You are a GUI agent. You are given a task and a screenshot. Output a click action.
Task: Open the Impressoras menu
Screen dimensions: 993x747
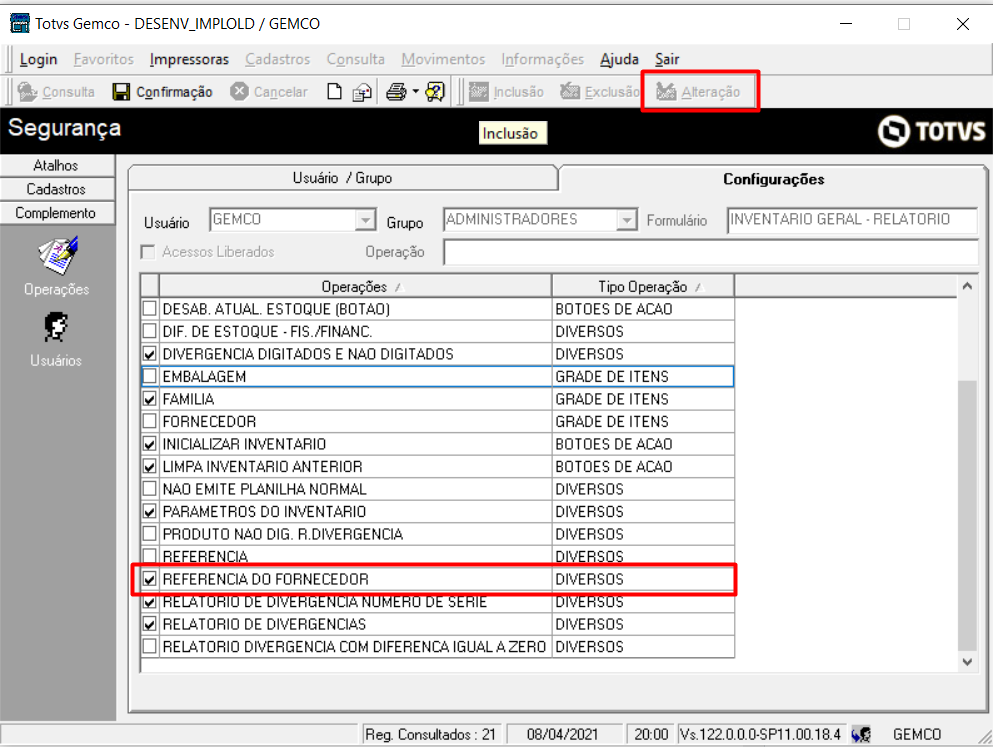coord(189,59)
